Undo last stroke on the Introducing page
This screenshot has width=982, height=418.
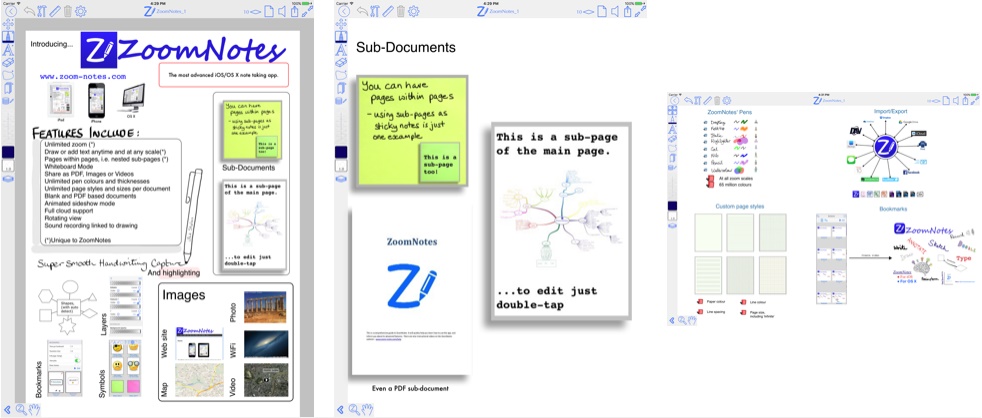pos(29,11)
